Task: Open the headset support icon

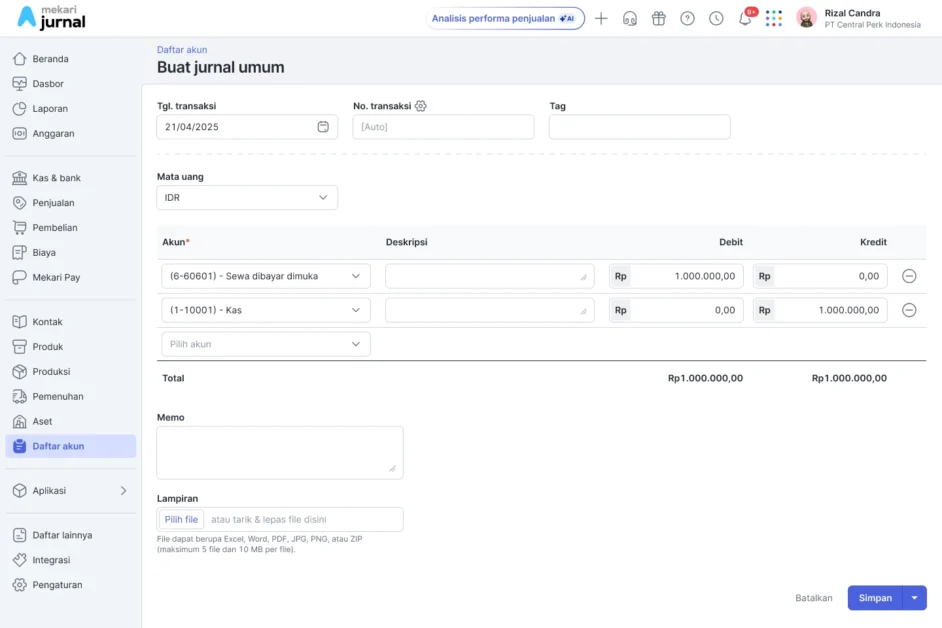Action: [x=630, y=18]
